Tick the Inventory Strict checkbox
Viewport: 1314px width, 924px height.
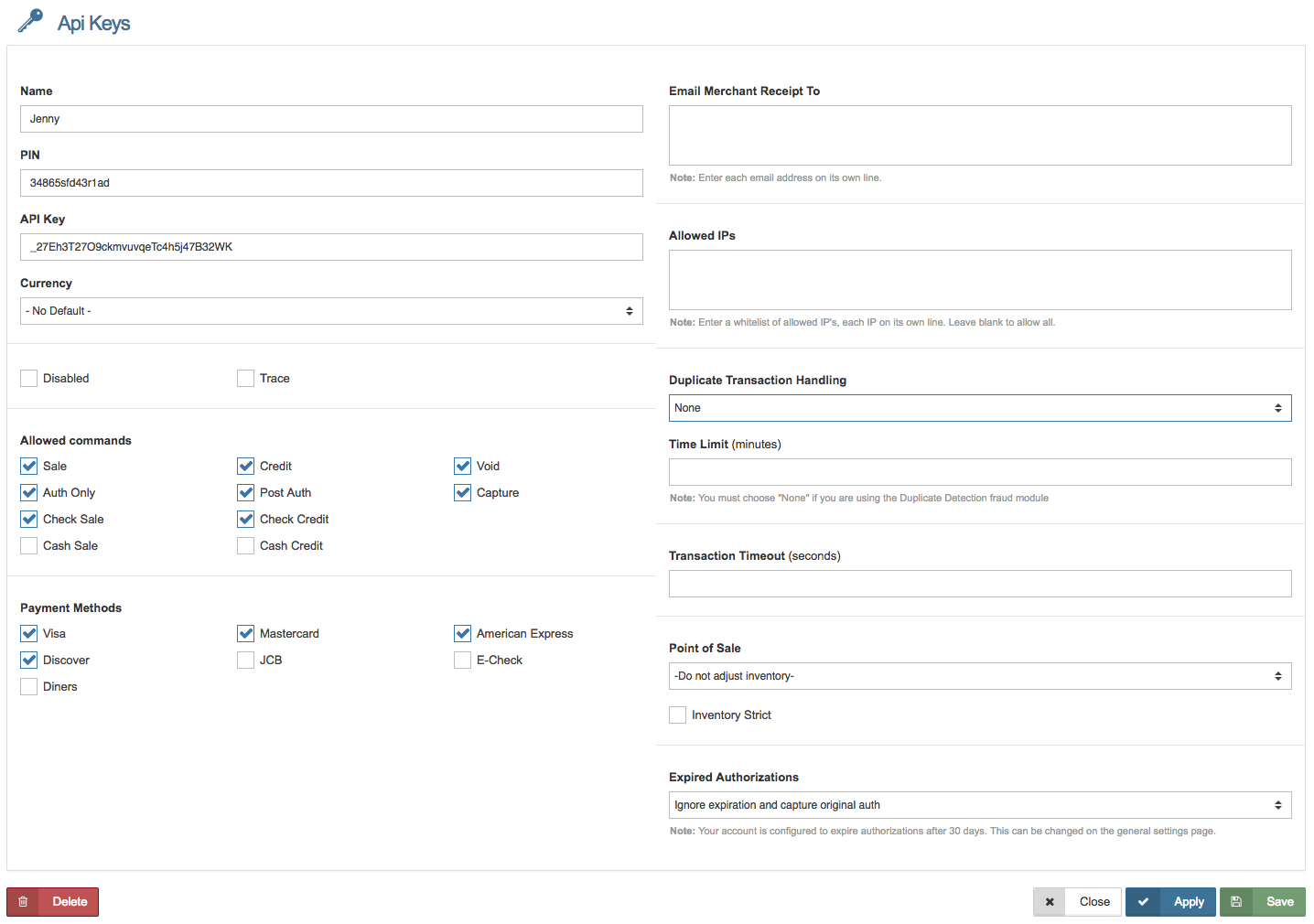pyautogui.click(x=677, y=715)
